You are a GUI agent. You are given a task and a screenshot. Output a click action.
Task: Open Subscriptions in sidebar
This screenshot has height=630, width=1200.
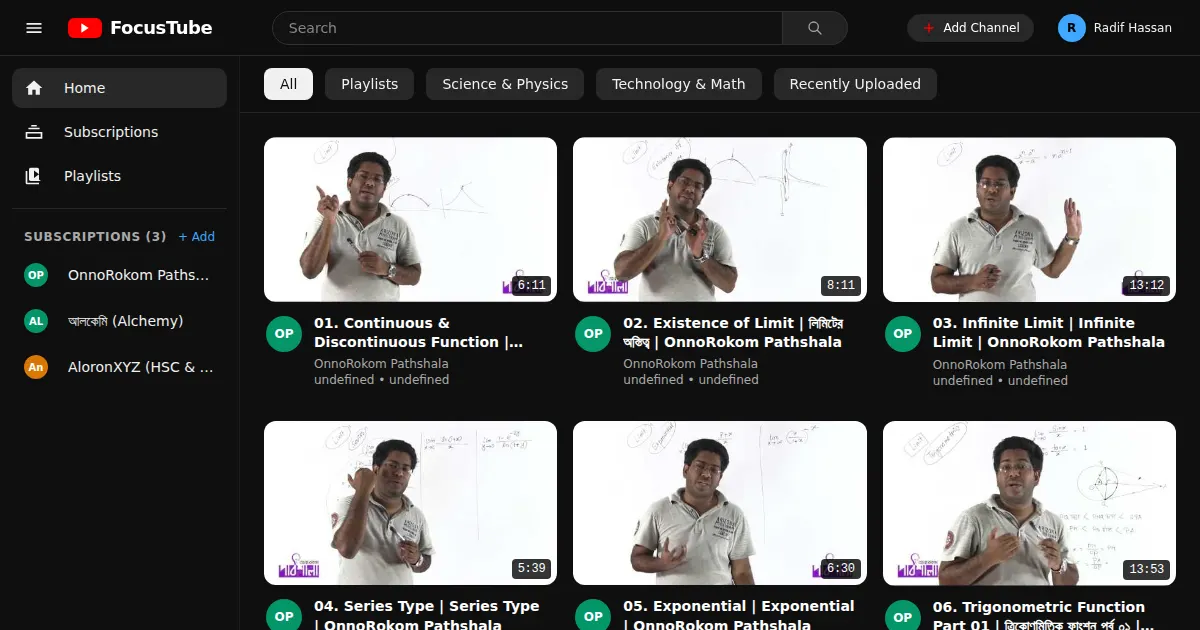click(119, 132)
